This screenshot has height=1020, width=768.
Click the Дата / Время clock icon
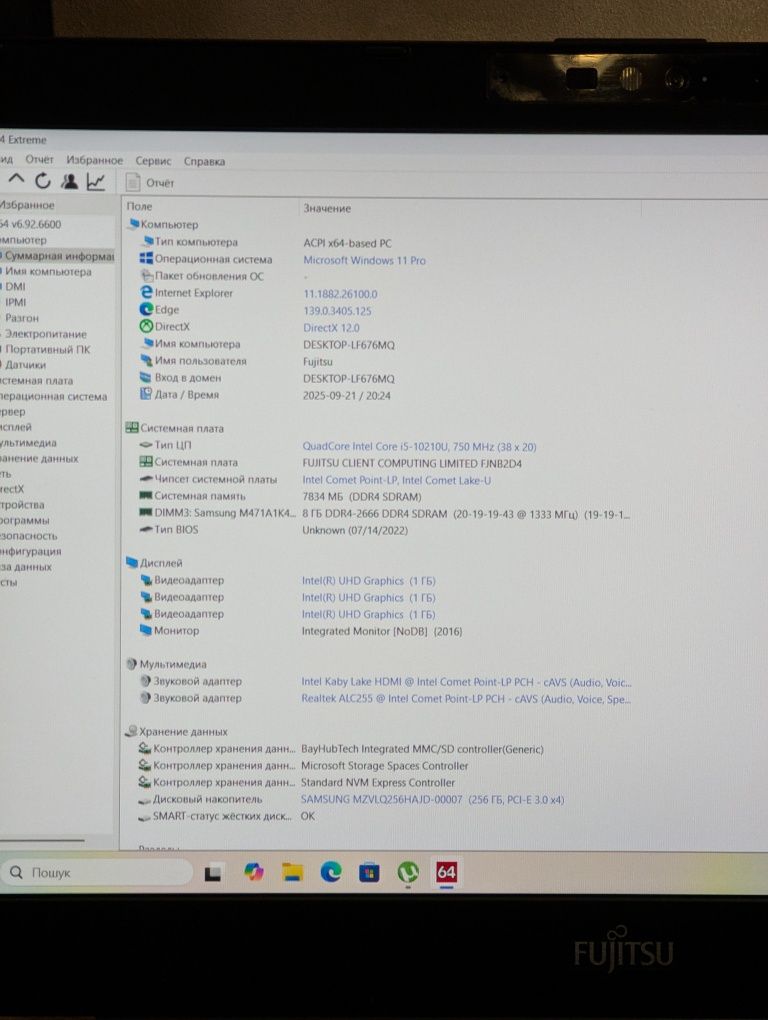146,394
